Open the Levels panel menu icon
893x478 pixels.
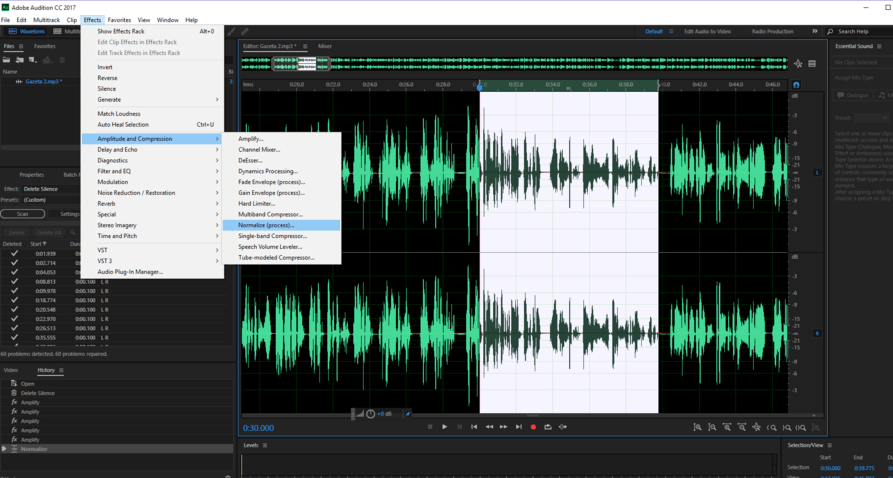point(265,445)
